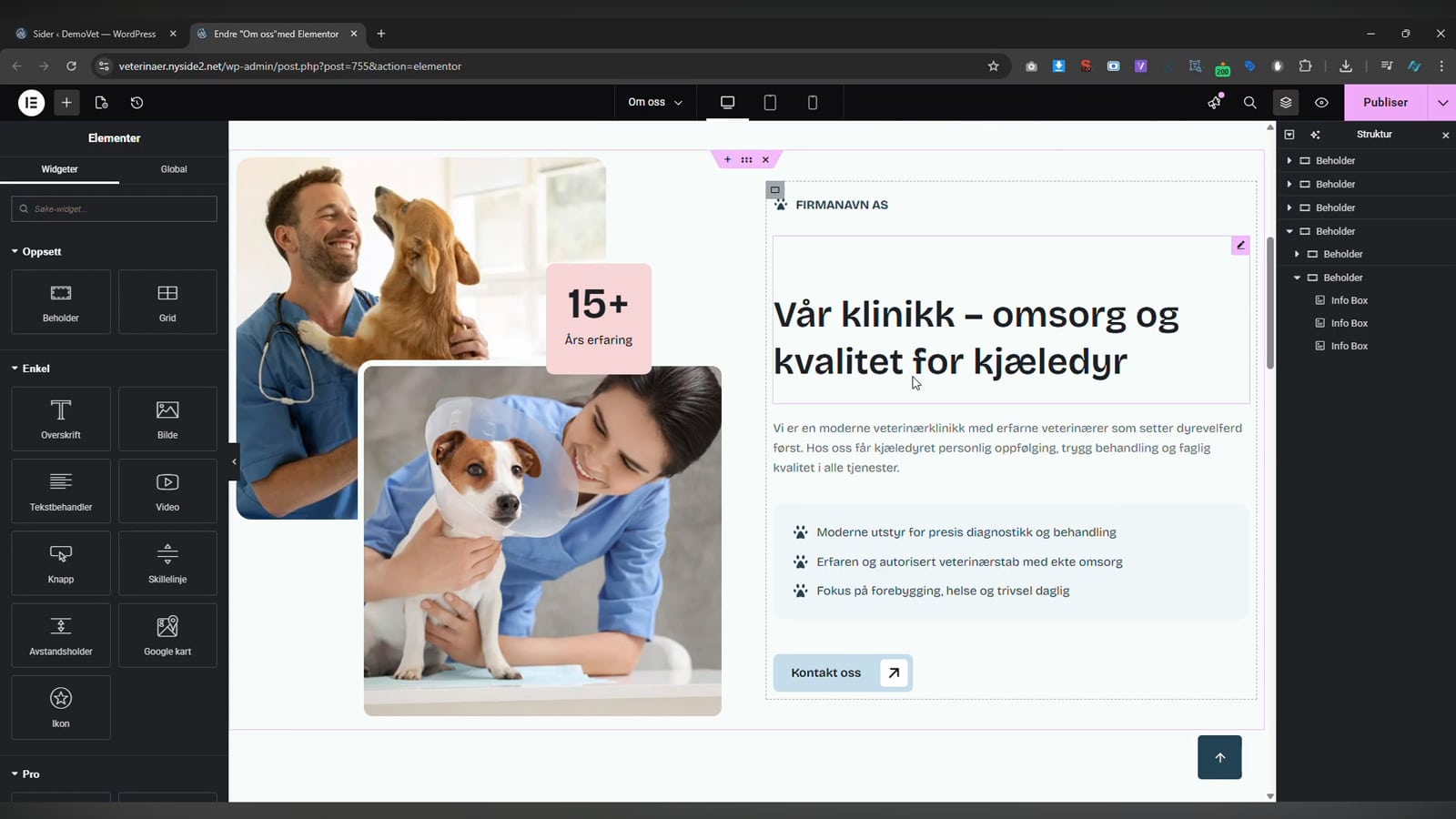Switch to desktop preview mode

727,103
